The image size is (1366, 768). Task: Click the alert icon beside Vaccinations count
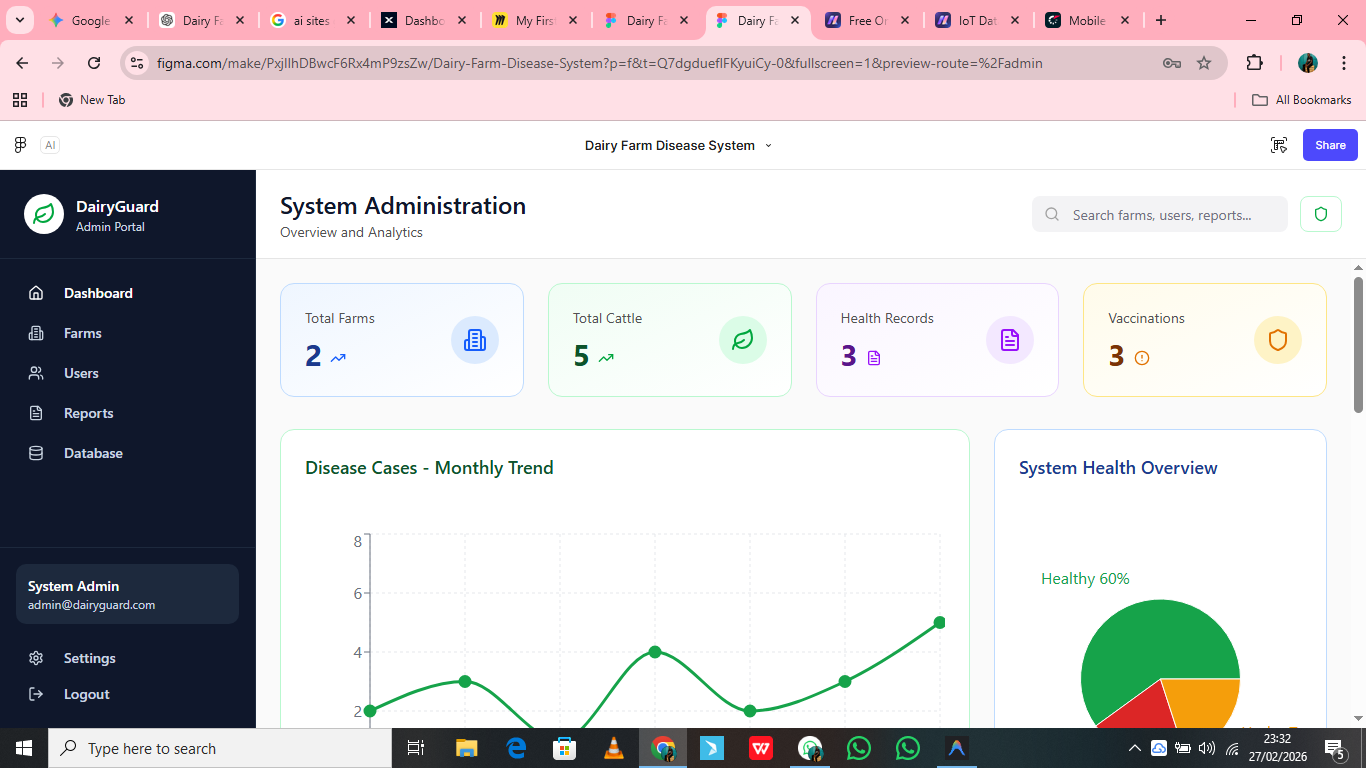[x=1142, y=357]
